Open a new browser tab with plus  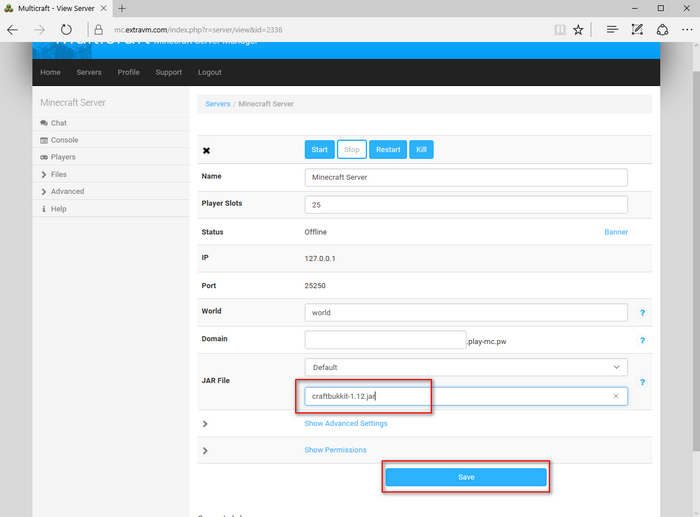(121, 8)
